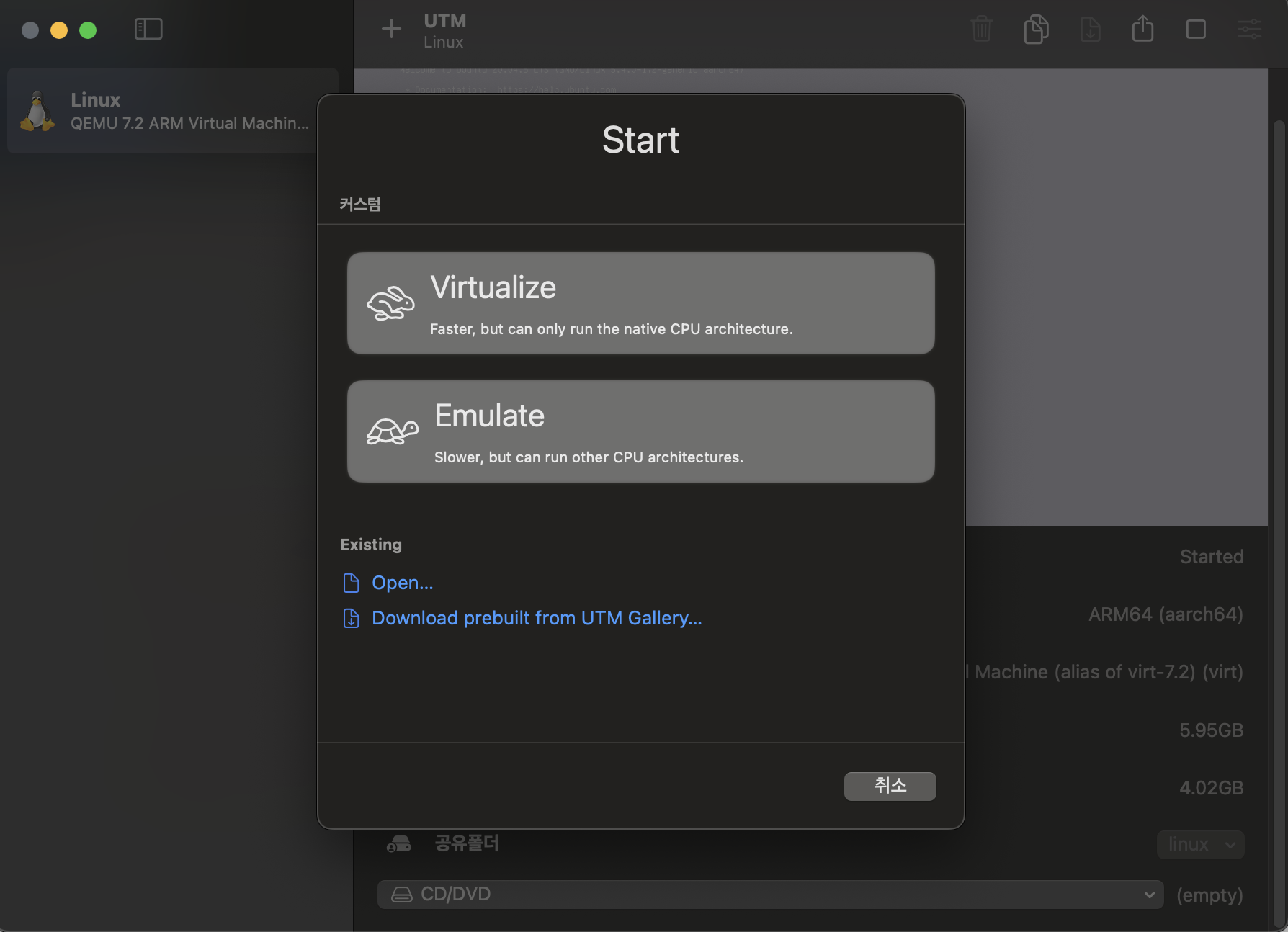Image resolution: width=1288 pixels, height=932 pixels.
Task: Click the UTM title in toolbar
Action: point(445,21)
